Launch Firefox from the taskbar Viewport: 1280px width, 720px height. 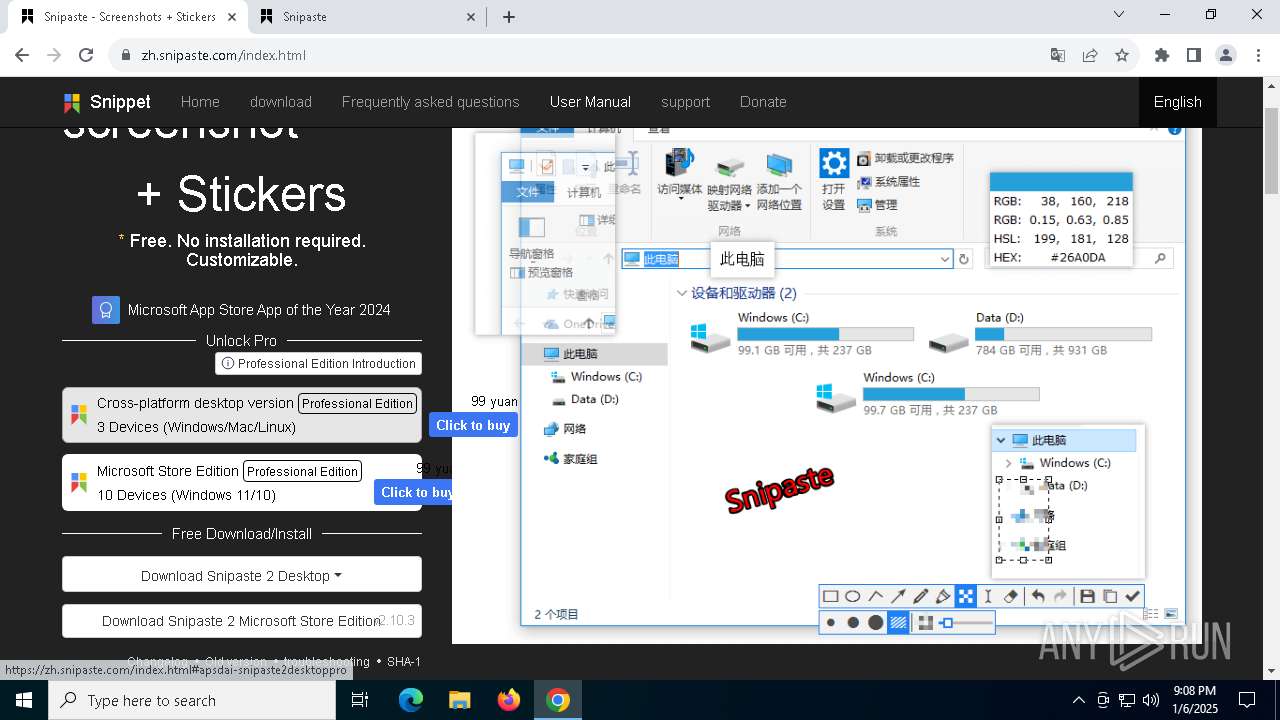509,700
